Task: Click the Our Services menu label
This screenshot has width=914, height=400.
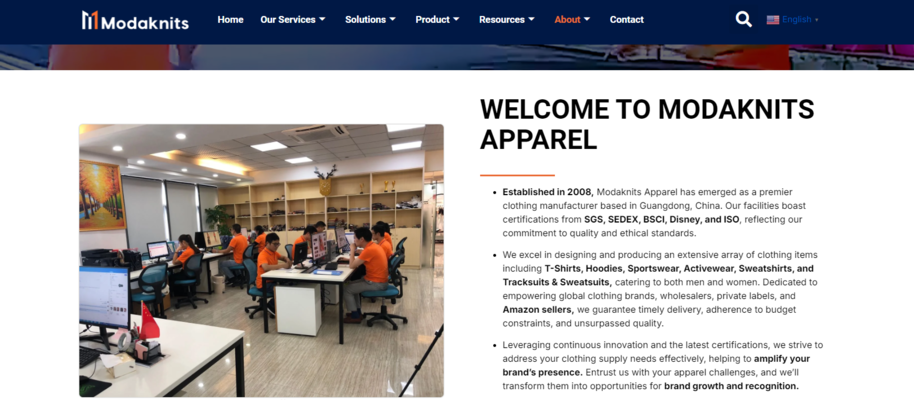Action: pos(288,19)
